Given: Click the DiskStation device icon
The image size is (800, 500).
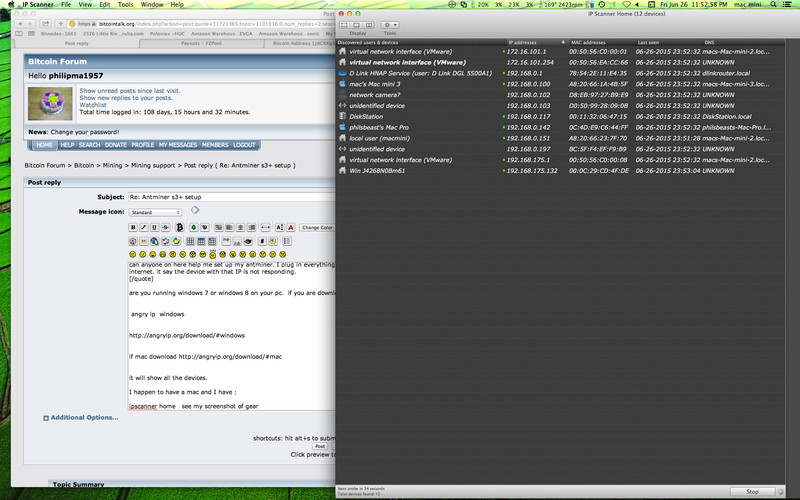Looking at the screenshot, I should [x=342, y=116].
